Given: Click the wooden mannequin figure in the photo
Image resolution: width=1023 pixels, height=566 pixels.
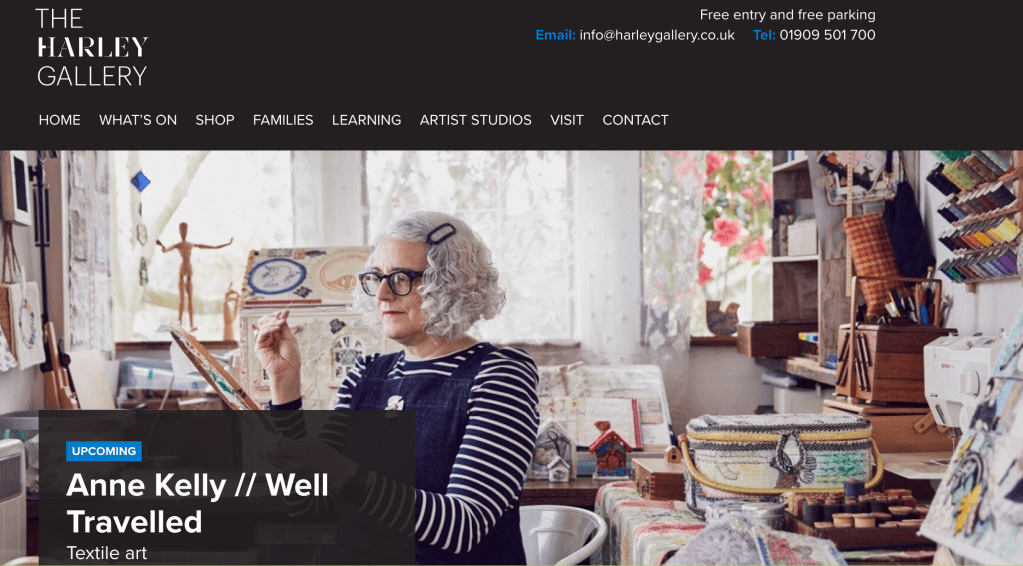Looking at the screenshot, I should (x=189, y=274).
